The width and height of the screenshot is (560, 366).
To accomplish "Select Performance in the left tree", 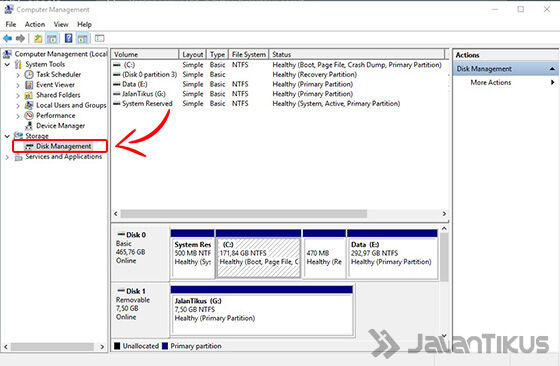I will click(55, 115).
